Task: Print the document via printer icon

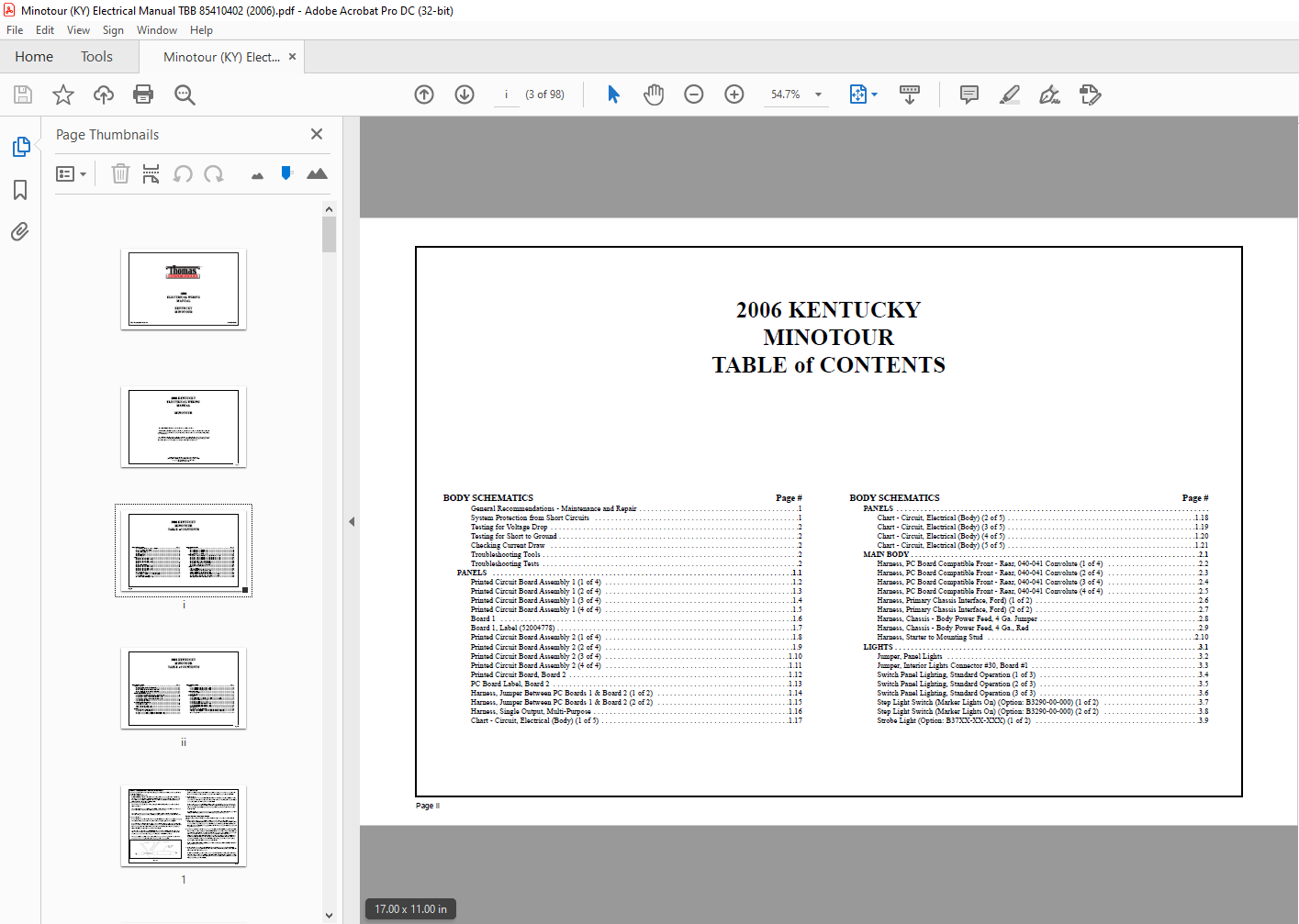Action: (x=143, y=95)
